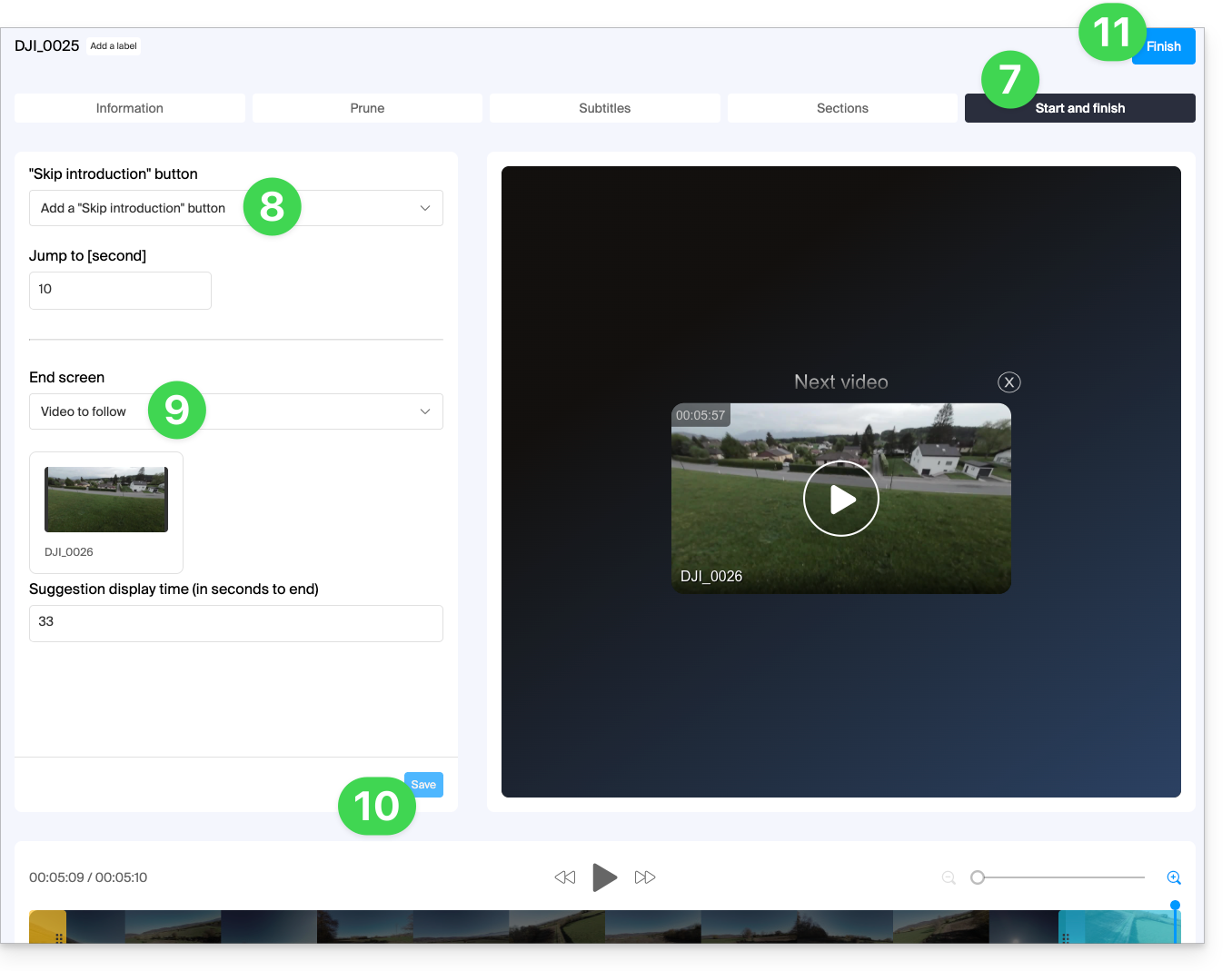Image resolution: width=1232 pixels, height=971 pixels.
Task: Click the timeline zoom slider handle
Action: [x=978, y=877]
